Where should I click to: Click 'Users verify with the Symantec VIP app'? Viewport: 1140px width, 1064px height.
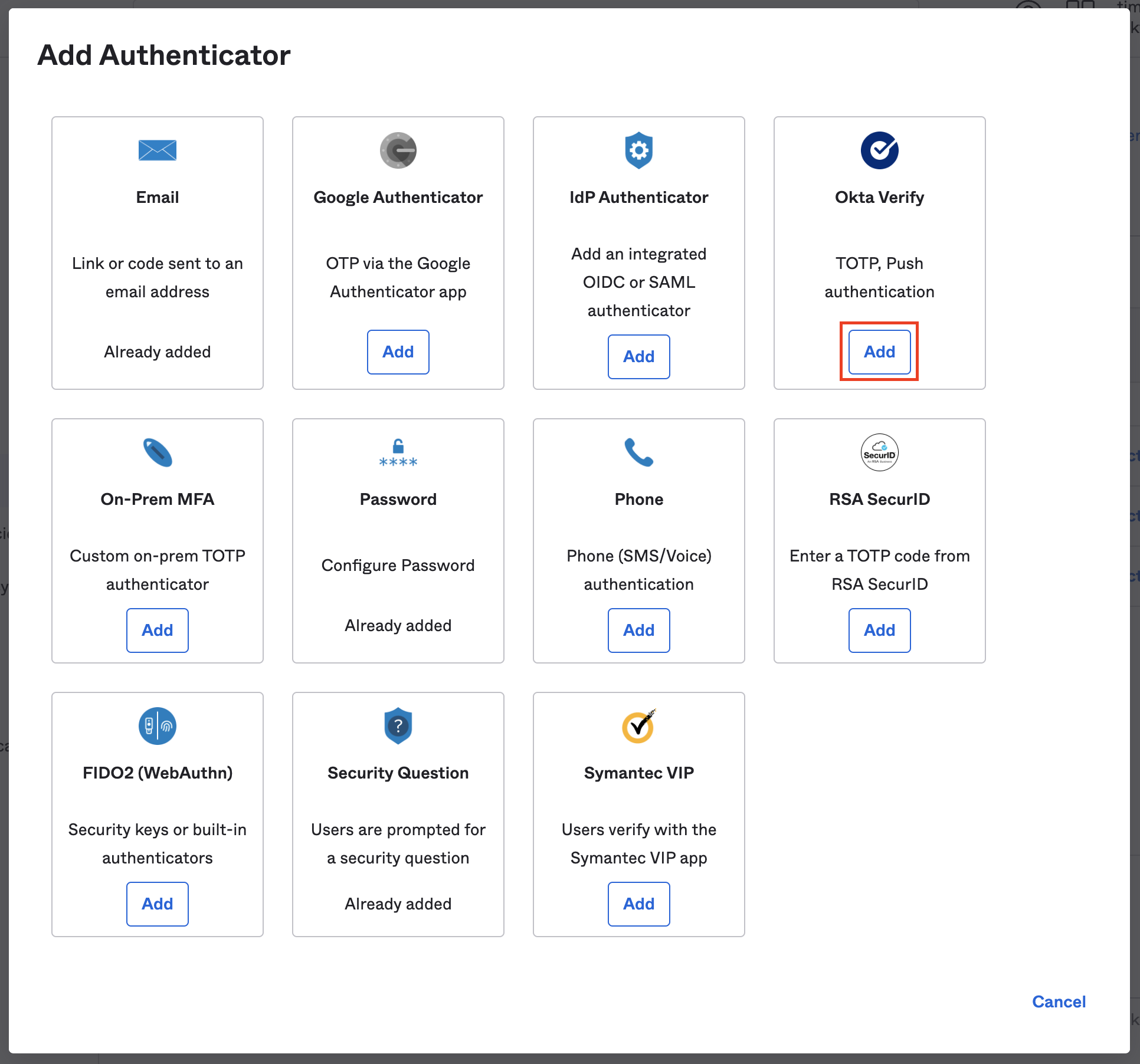pyautogui.click(x=639, y=844)
